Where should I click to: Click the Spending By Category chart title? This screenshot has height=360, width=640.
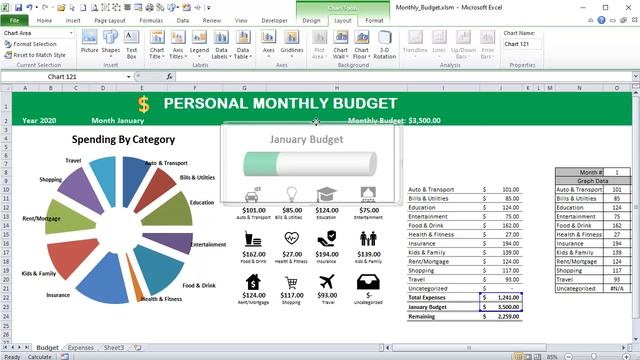click(123, 140)
